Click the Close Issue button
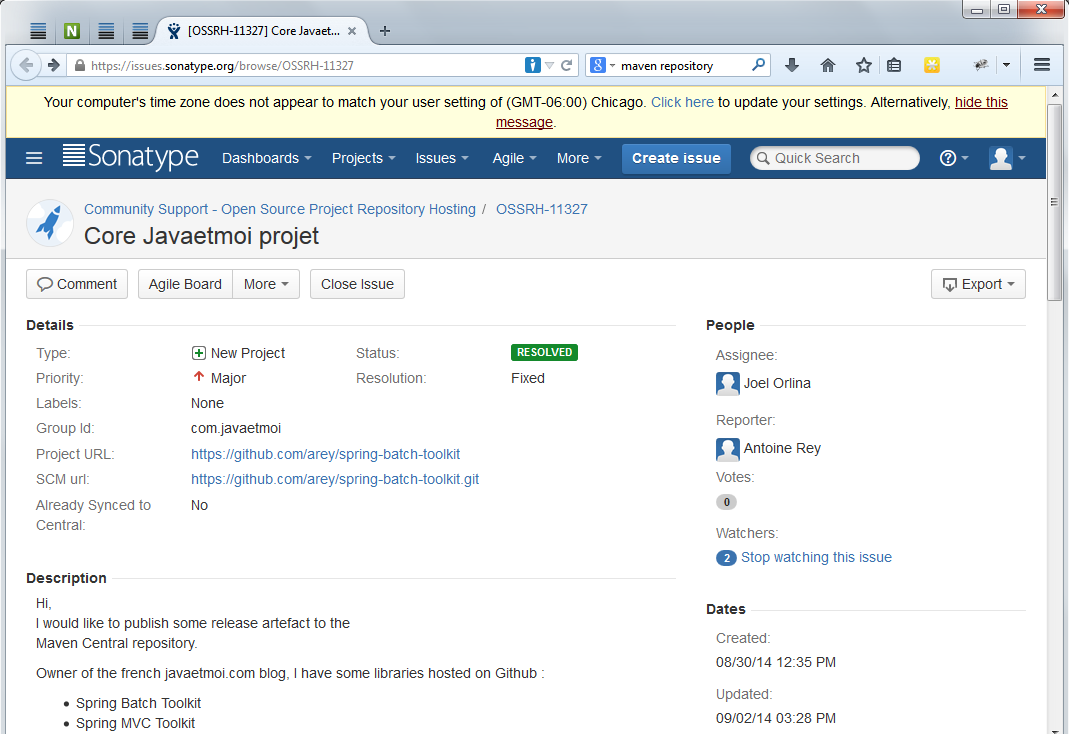Viewport: 1069px width, 734px height. (x=357, y=284)
